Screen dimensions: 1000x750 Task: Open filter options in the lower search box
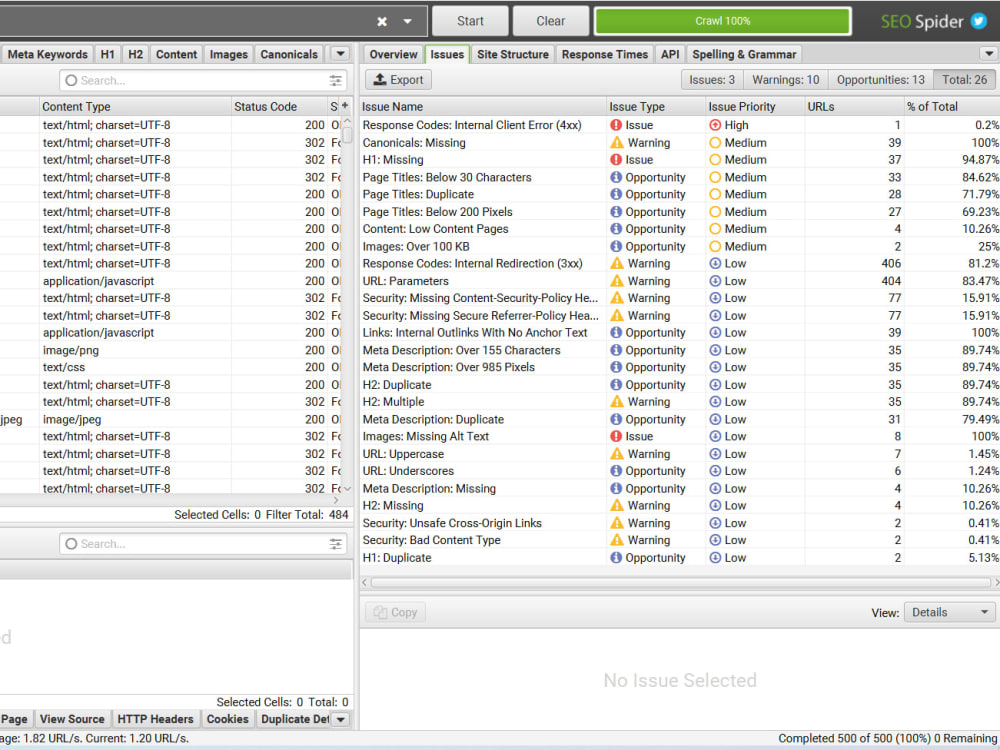(x=335, y=544)
